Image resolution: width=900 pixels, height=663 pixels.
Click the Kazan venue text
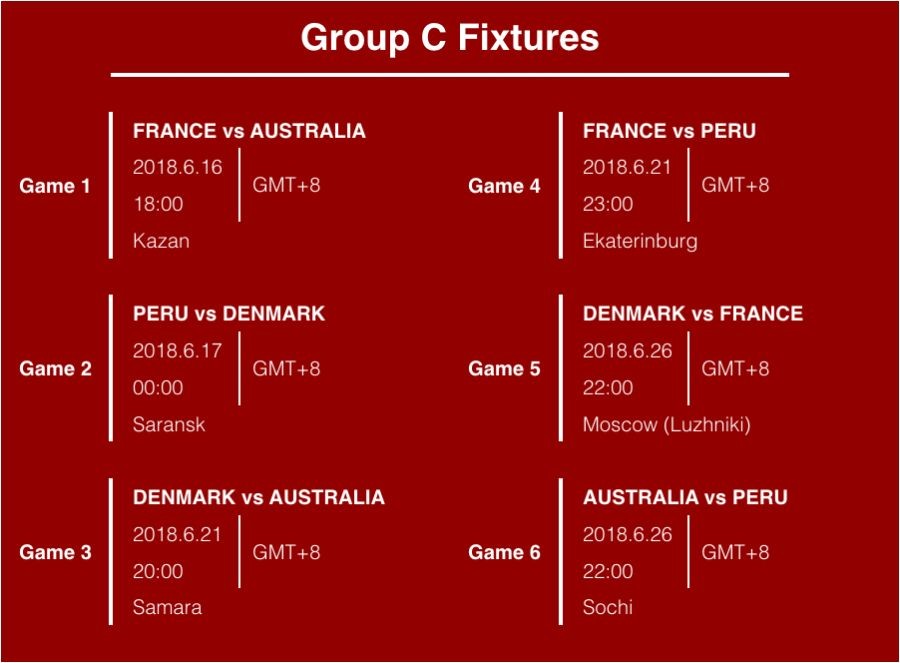pyautogui.click(x=161, y=241)
